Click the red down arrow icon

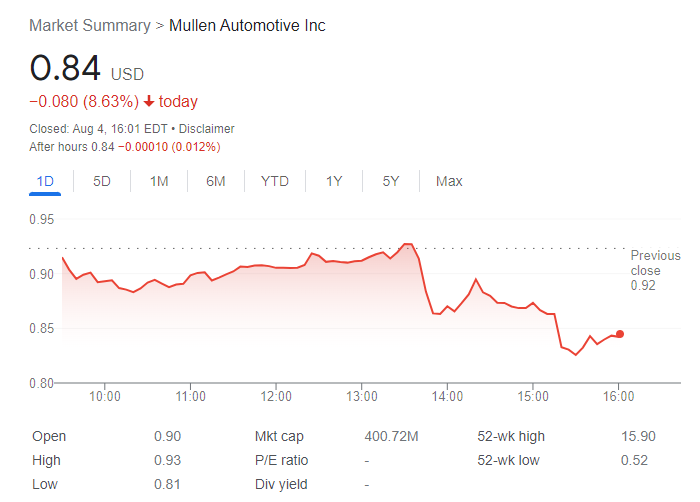(x=149, y=102)
